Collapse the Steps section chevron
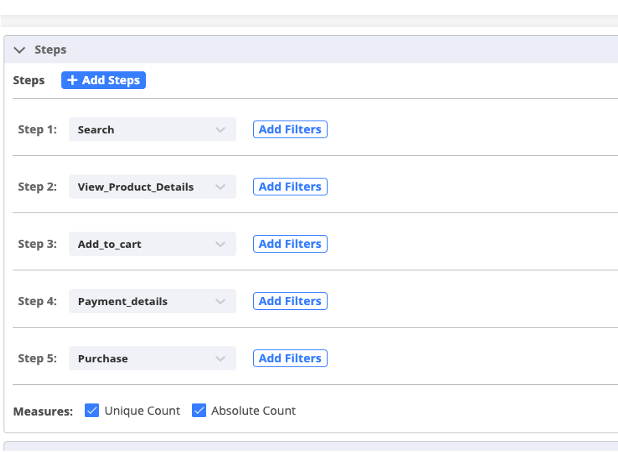Screen dimensions: 618x452 click(19, 49)
